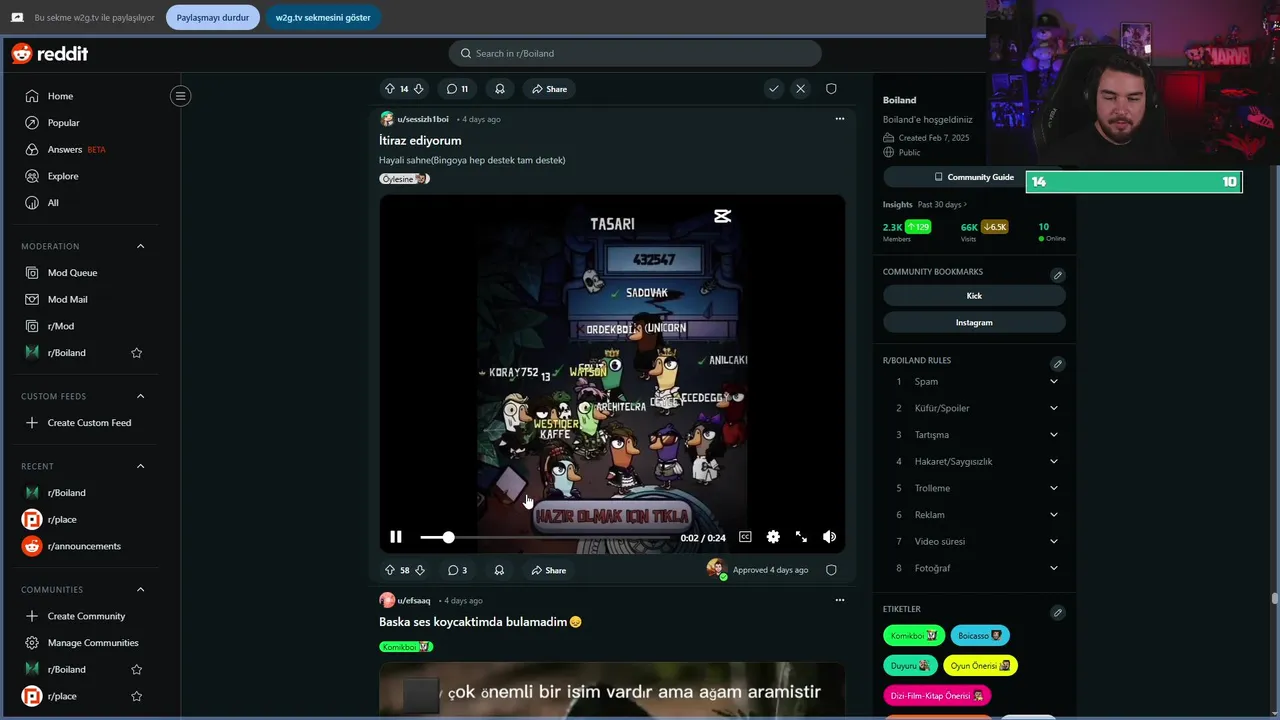Downvote the post with 58 votes

[419, 570]
